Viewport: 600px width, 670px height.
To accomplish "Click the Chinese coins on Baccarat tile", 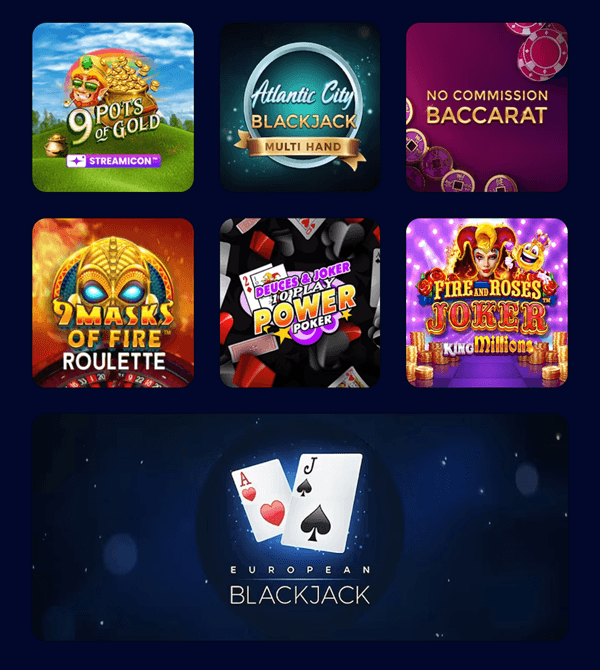I will [443, 166].
